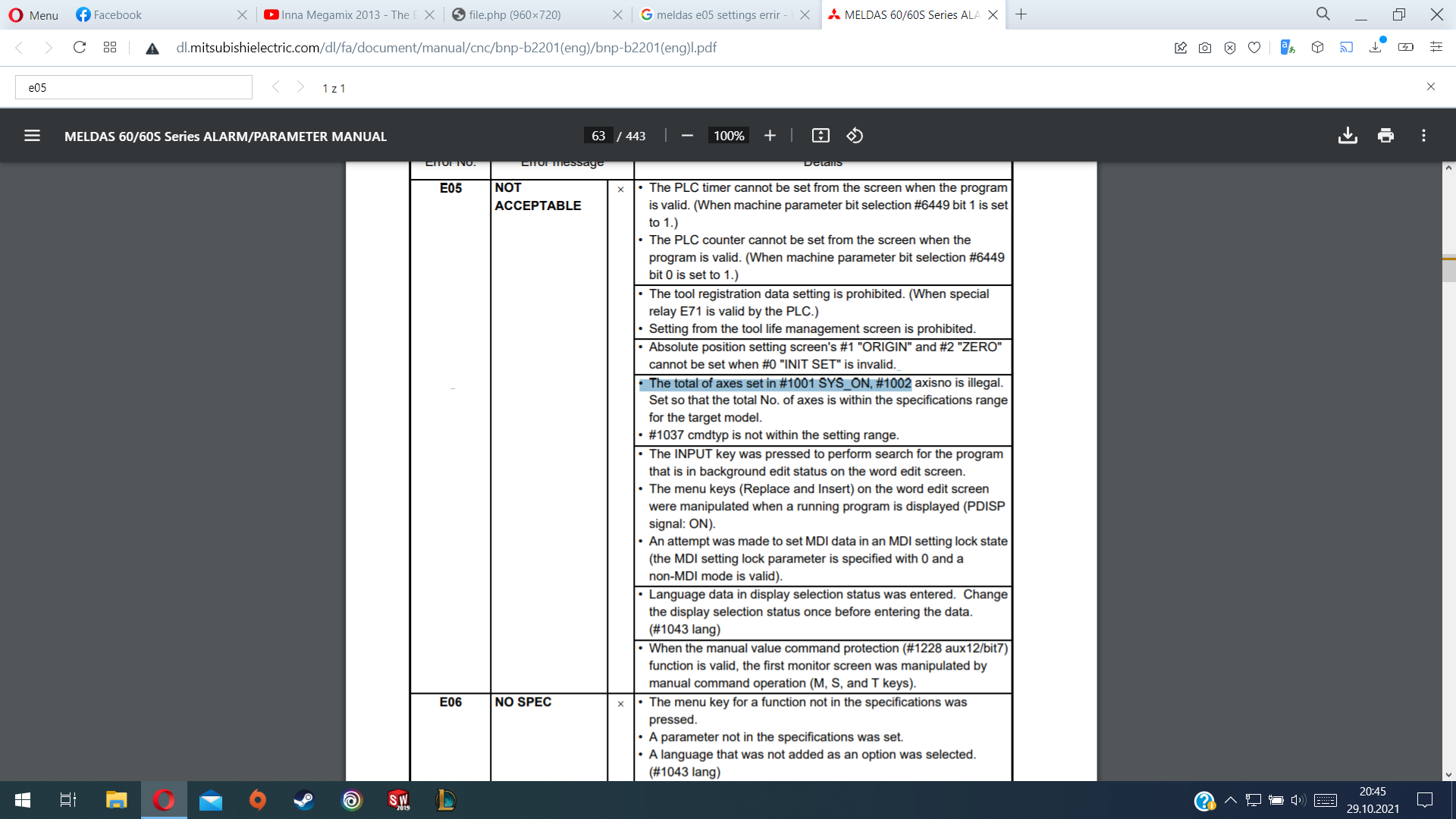The image size is (1456, 819).
Task: Zoom in the PDF with plus icon
Action: tap(770, 136)
